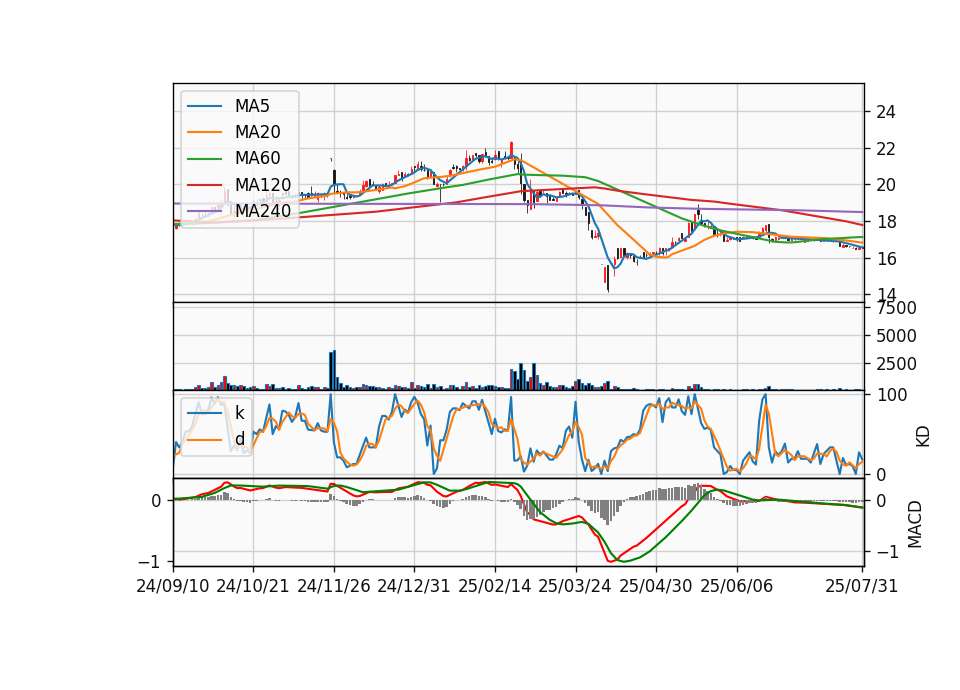
Task: Click the MA120 legend label
Action: coord(263,185)
